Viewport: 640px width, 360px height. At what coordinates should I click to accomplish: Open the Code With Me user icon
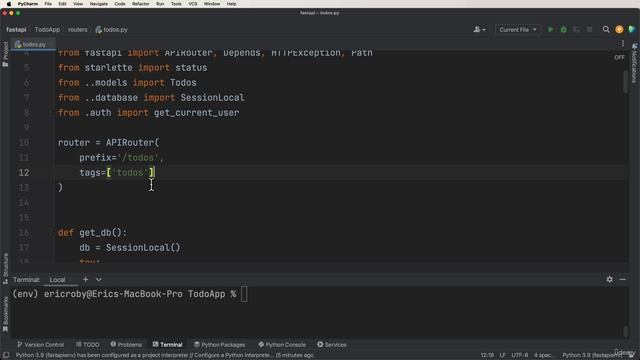pos(479,29)
